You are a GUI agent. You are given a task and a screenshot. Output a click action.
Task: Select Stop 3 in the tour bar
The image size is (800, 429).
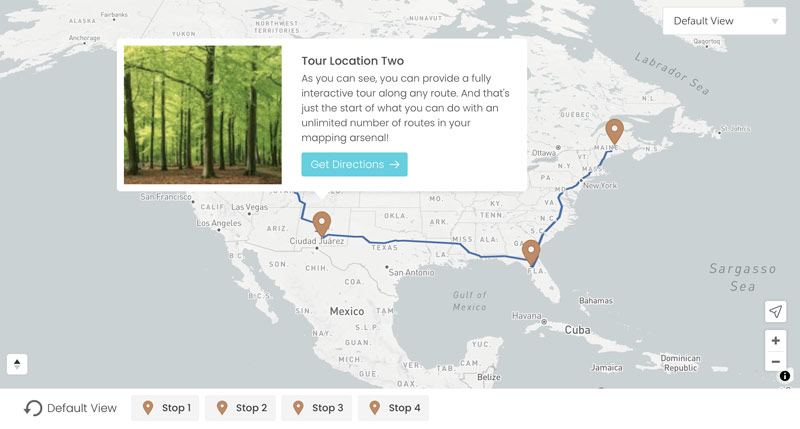tap(317, 408)
